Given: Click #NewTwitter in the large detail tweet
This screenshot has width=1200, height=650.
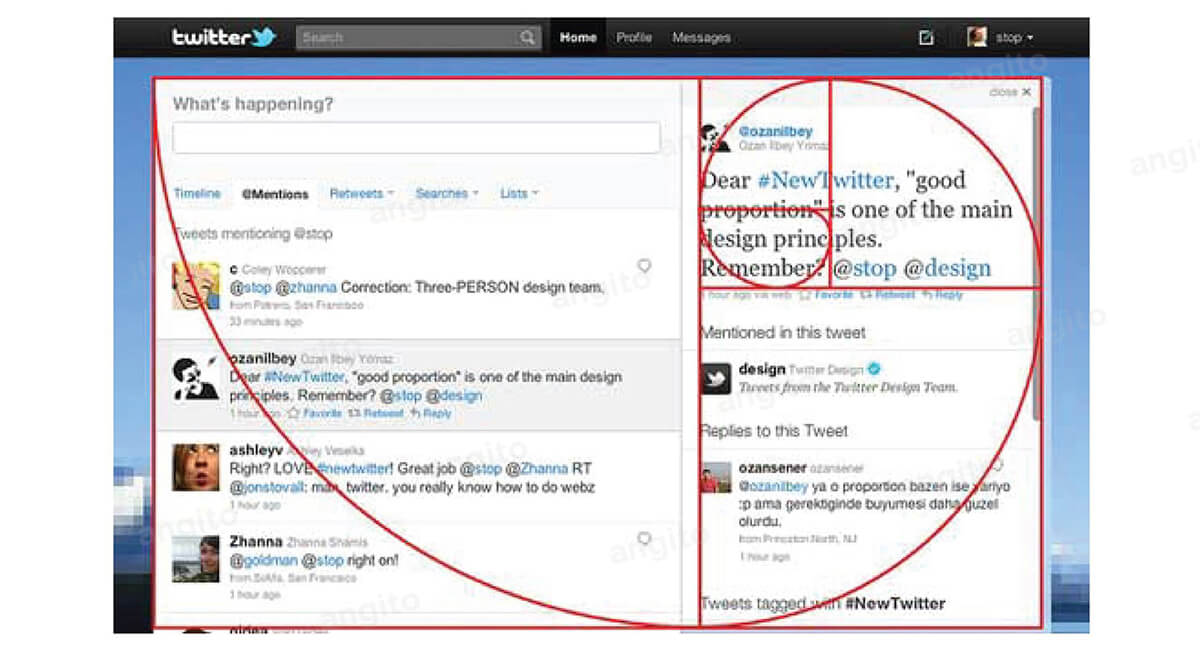Looking at the screenshot, I should (x=826, y=181).
